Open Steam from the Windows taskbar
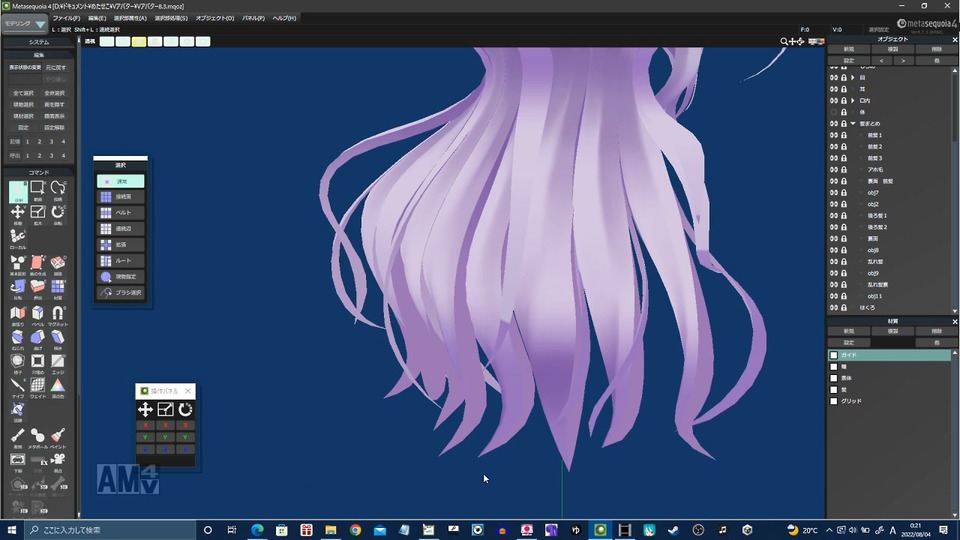Screen dimensions: 960x540 [x=673, y=530]
